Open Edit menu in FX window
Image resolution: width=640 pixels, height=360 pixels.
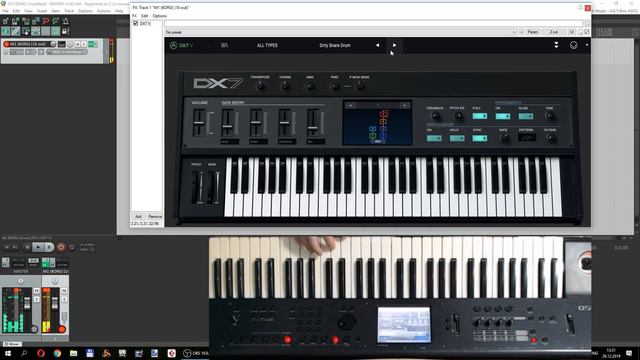(x=144, y=16)
